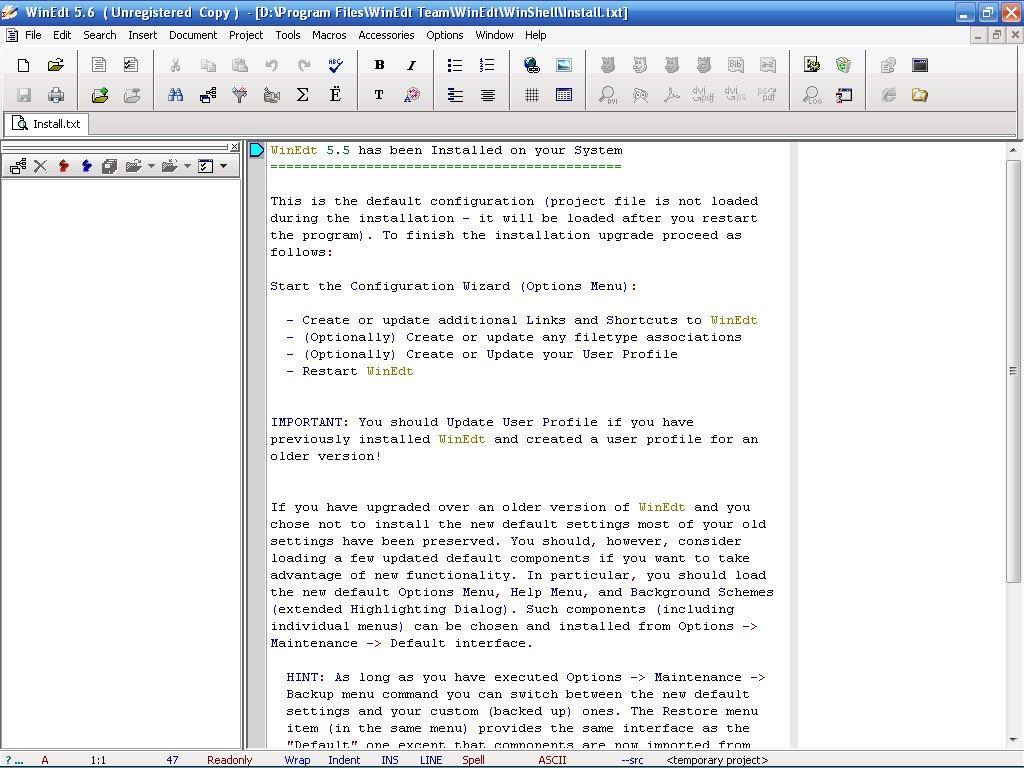1024x768 pixels.
Task: Click the blue lightning icon in side panel
Action: [86, 166]
